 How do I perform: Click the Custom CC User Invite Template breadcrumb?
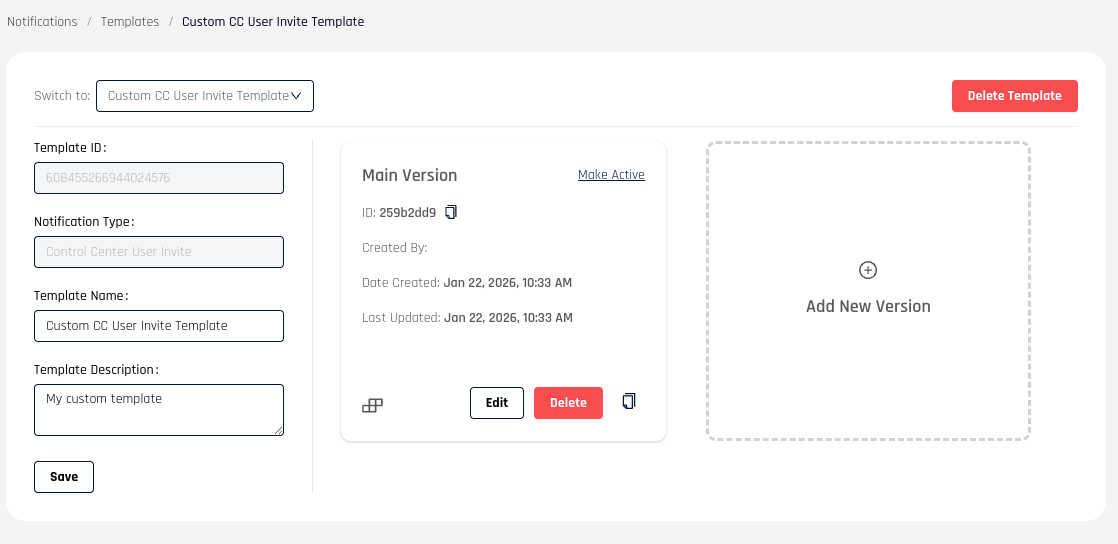pos(273,22)
